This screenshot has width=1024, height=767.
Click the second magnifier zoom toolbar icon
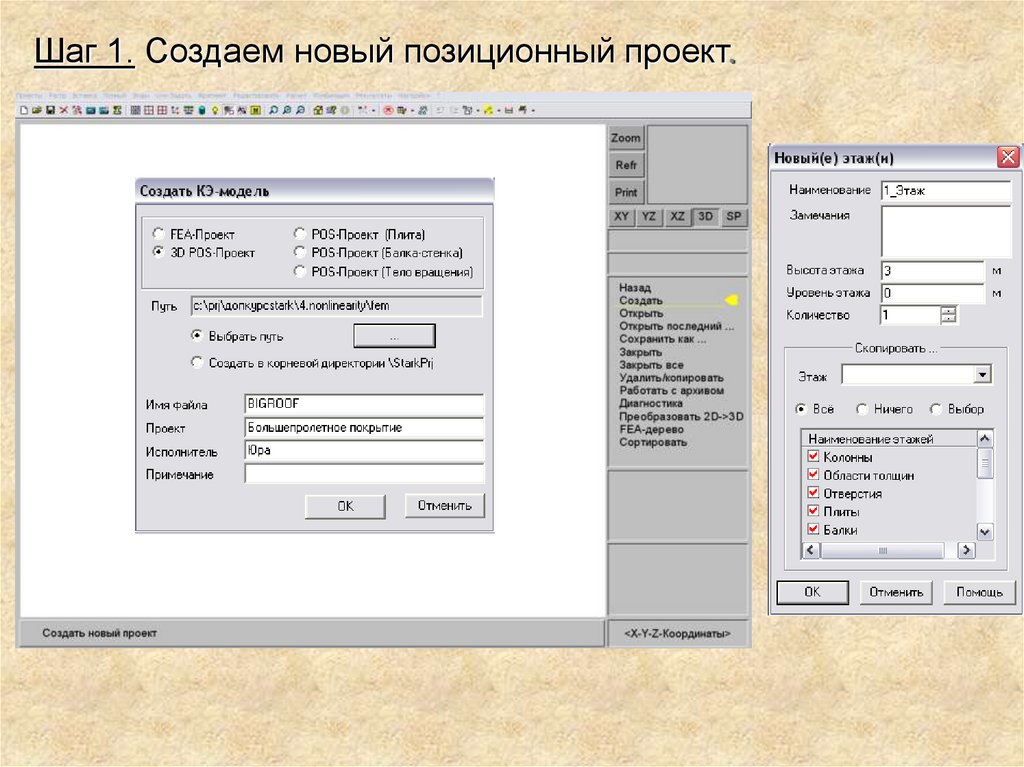[x=287, y=110]
